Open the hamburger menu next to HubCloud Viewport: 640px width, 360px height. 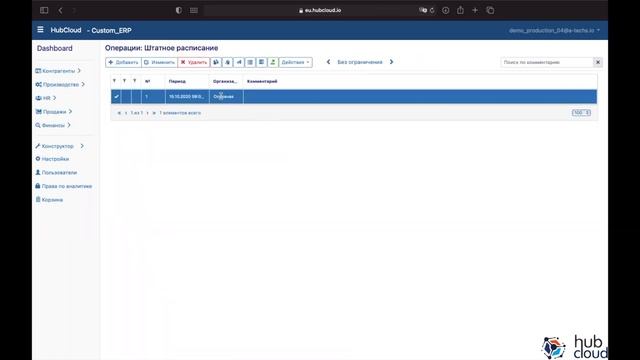pyautogui.click(x=40, y=30)
